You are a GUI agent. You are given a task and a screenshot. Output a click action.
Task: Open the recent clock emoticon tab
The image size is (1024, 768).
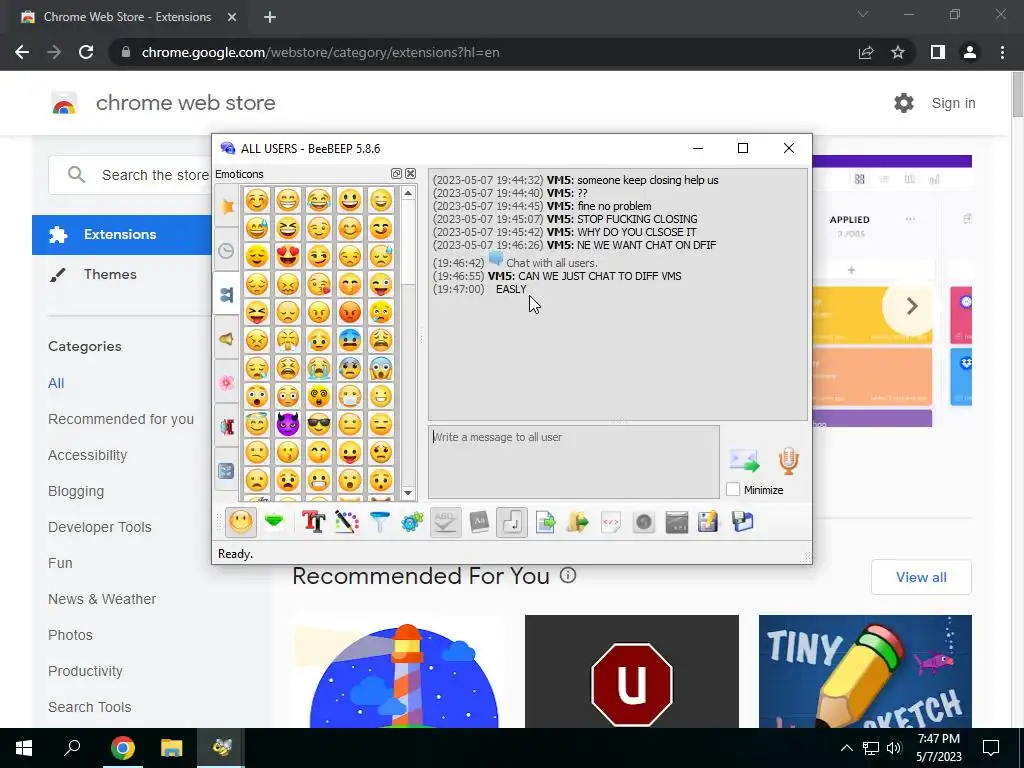(x=227, y=251)
